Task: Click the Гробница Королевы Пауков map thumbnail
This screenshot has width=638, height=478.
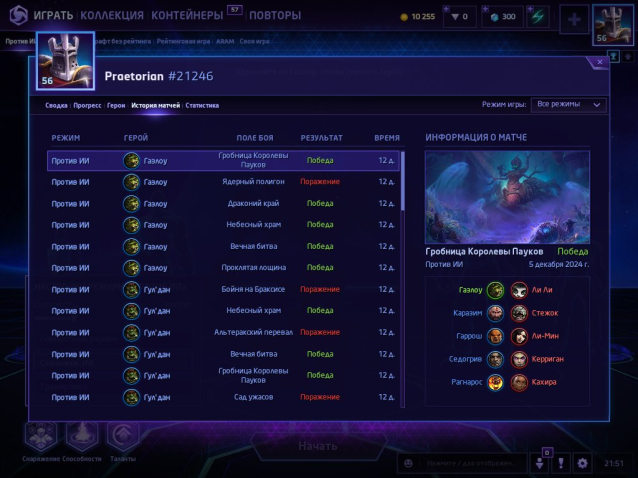Action: coord(507,197)
